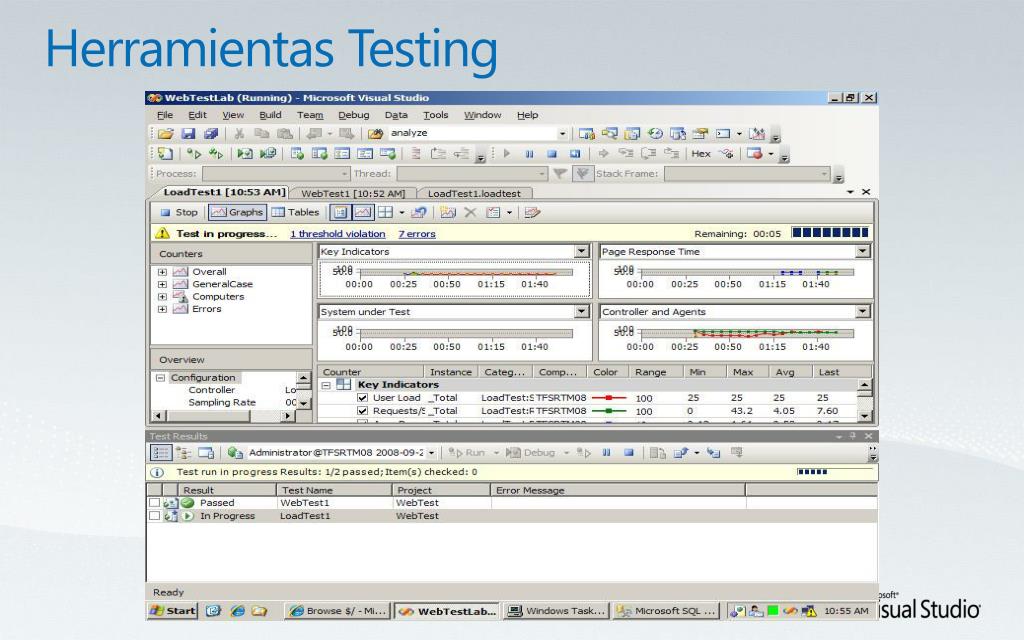Open the Controller and Agents graph dropdown

[863, 312]
